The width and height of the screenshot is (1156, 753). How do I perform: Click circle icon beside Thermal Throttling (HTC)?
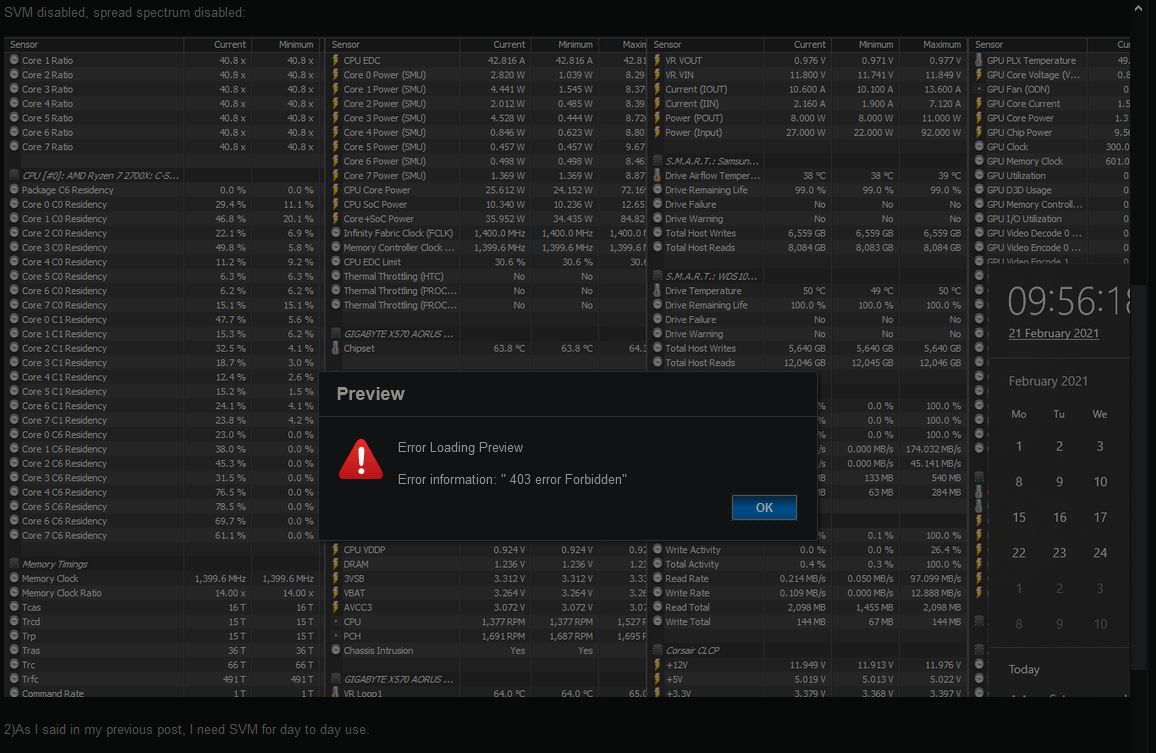pos(335,277)
